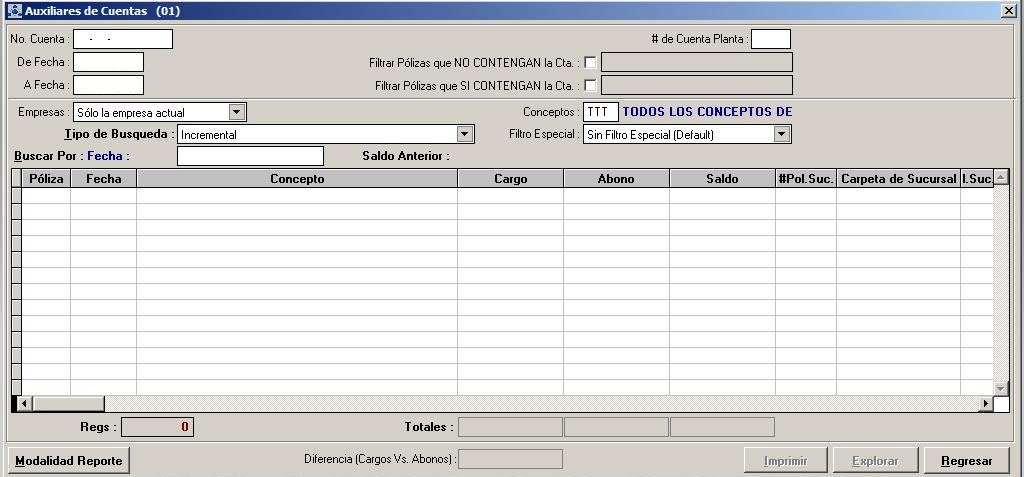The height and width of the screenshot is (477, 1024).
Task: Focus the De Fecha field
Action: 108,62
